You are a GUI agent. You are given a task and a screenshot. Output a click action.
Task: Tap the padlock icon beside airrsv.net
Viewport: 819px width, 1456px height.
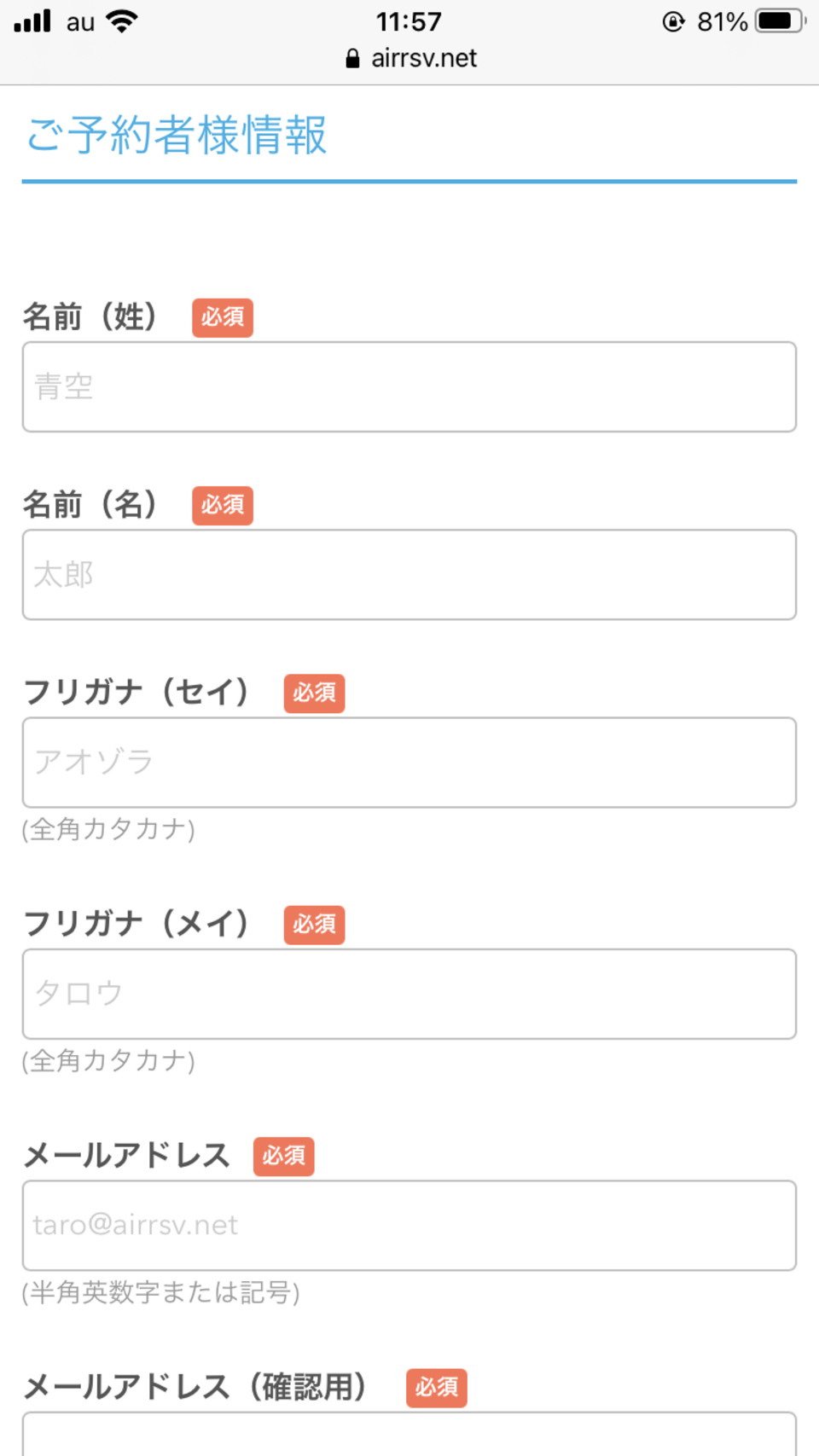[x=352, y=58]
